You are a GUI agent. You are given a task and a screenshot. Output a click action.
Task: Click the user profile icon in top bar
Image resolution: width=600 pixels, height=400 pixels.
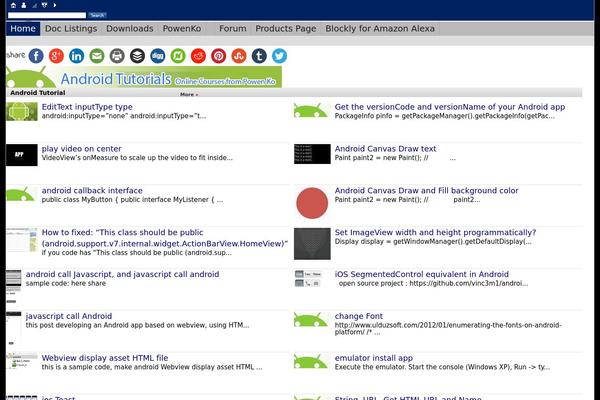24,5
